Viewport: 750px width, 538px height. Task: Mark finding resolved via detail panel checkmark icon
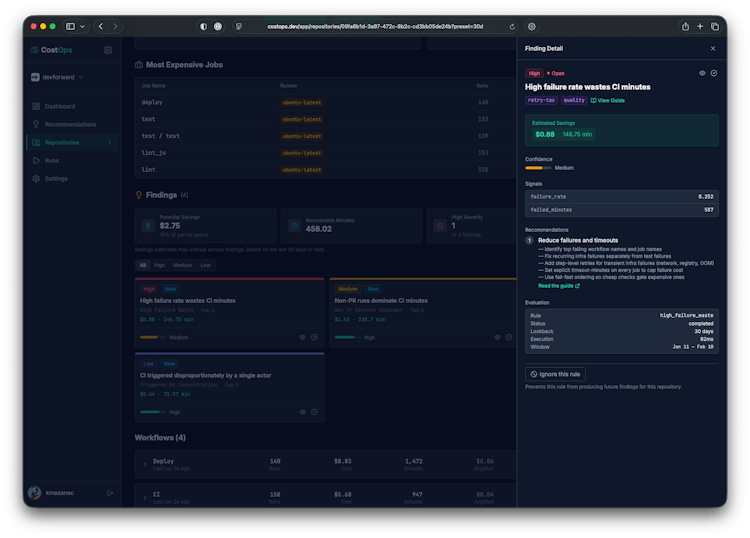click(714, 73)
